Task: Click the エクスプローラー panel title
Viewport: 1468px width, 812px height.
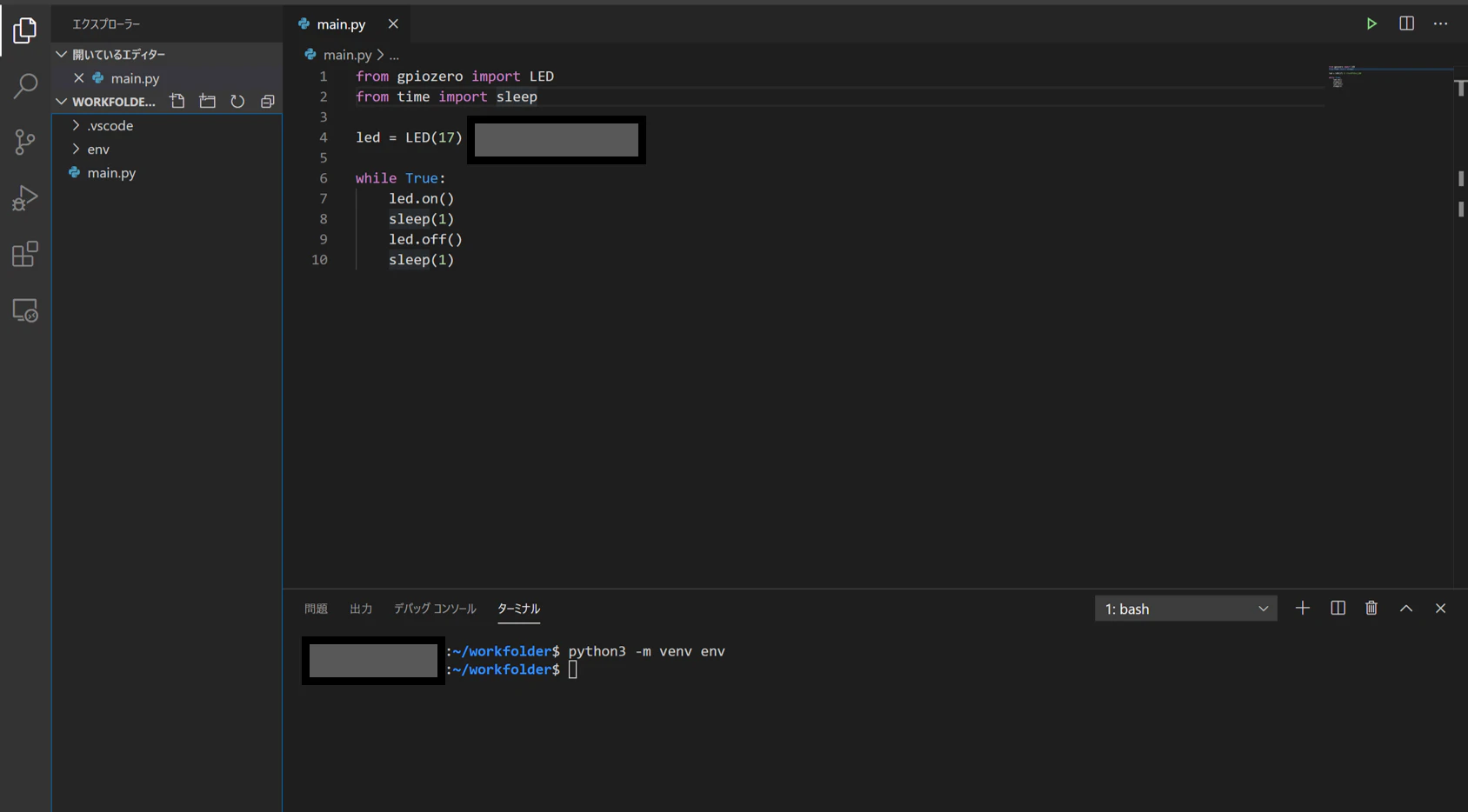Action: pos(106,23)
